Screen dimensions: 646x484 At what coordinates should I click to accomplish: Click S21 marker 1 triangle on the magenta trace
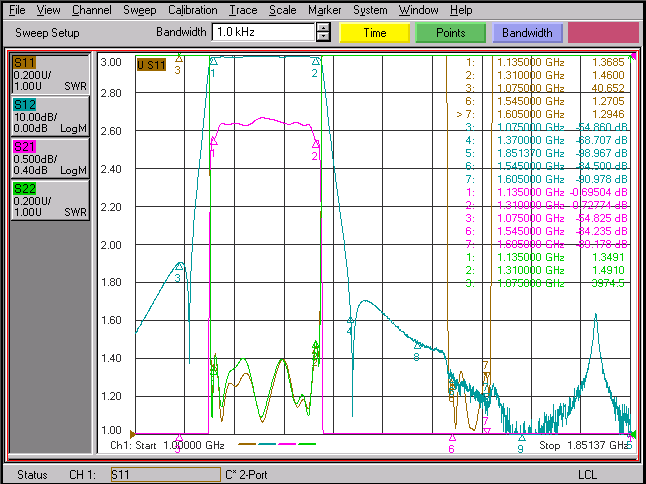coord(214,142)
